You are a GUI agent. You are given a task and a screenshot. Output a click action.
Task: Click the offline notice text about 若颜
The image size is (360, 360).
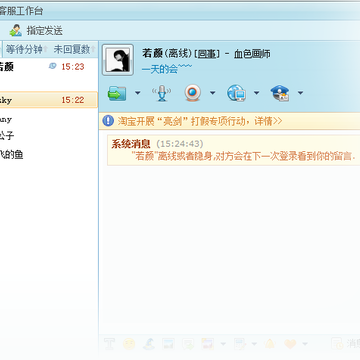point(243,156)
